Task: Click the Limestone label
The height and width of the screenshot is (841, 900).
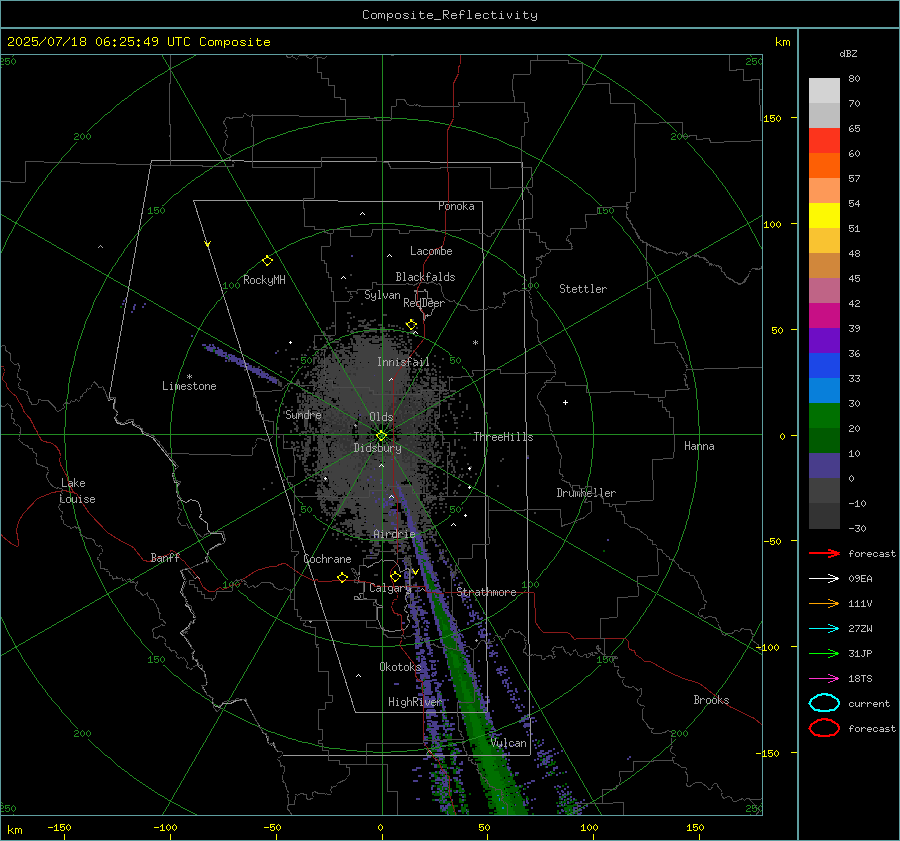Action: tap(189, 386)
